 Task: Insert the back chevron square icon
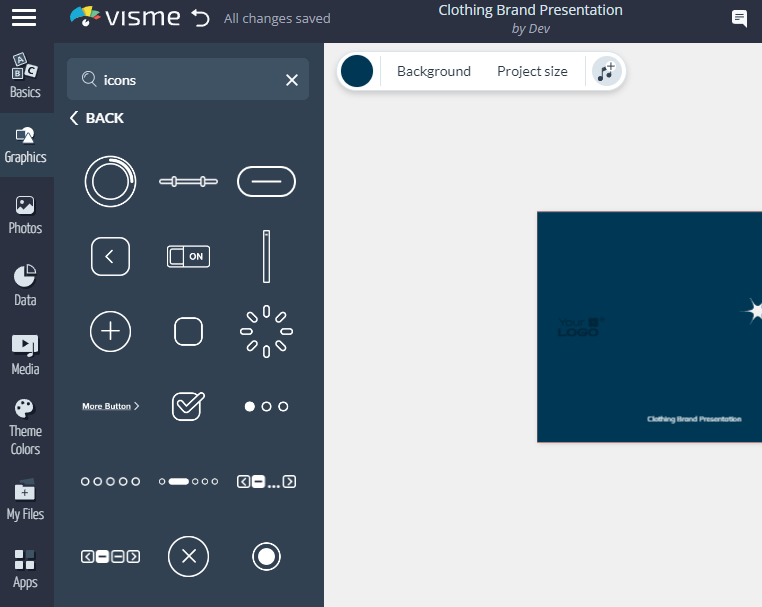click(x=110, y=256)
